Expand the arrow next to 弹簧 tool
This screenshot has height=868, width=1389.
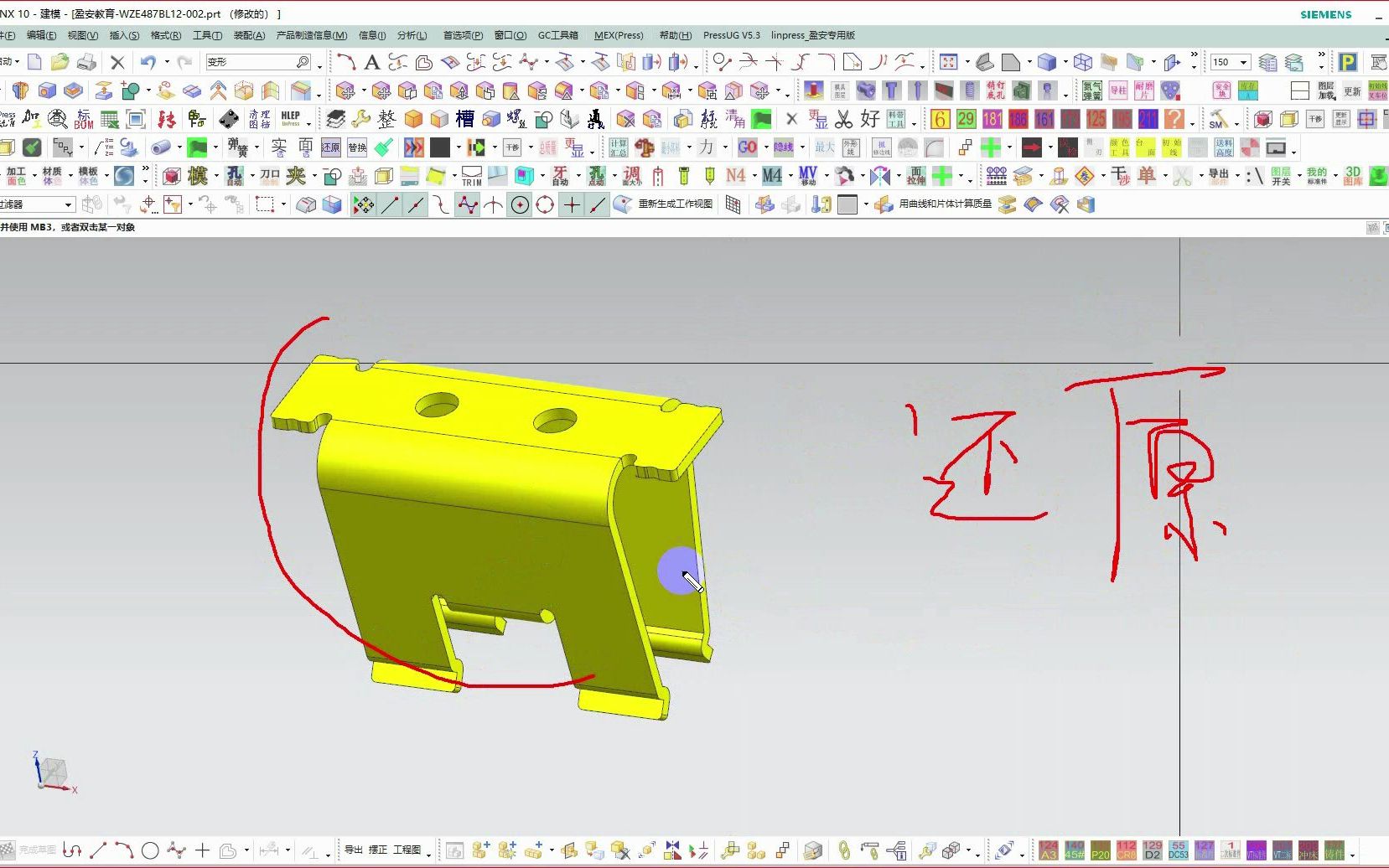[x=256, y=147]
